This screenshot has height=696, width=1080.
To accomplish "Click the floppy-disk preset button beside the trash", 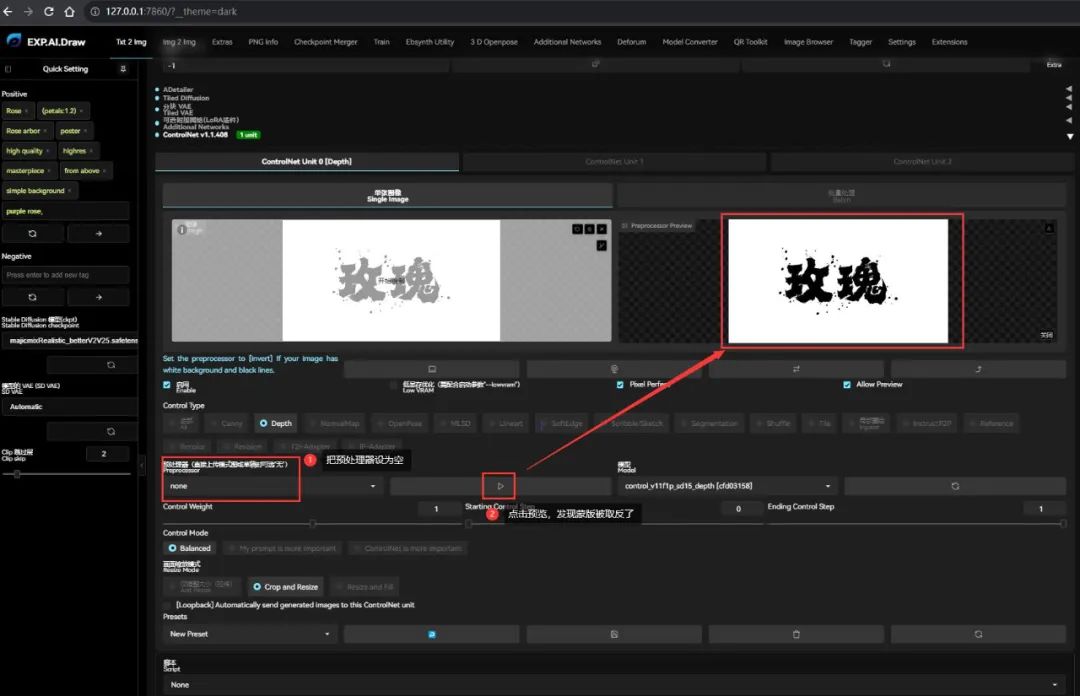I will [x=614, y=634].
